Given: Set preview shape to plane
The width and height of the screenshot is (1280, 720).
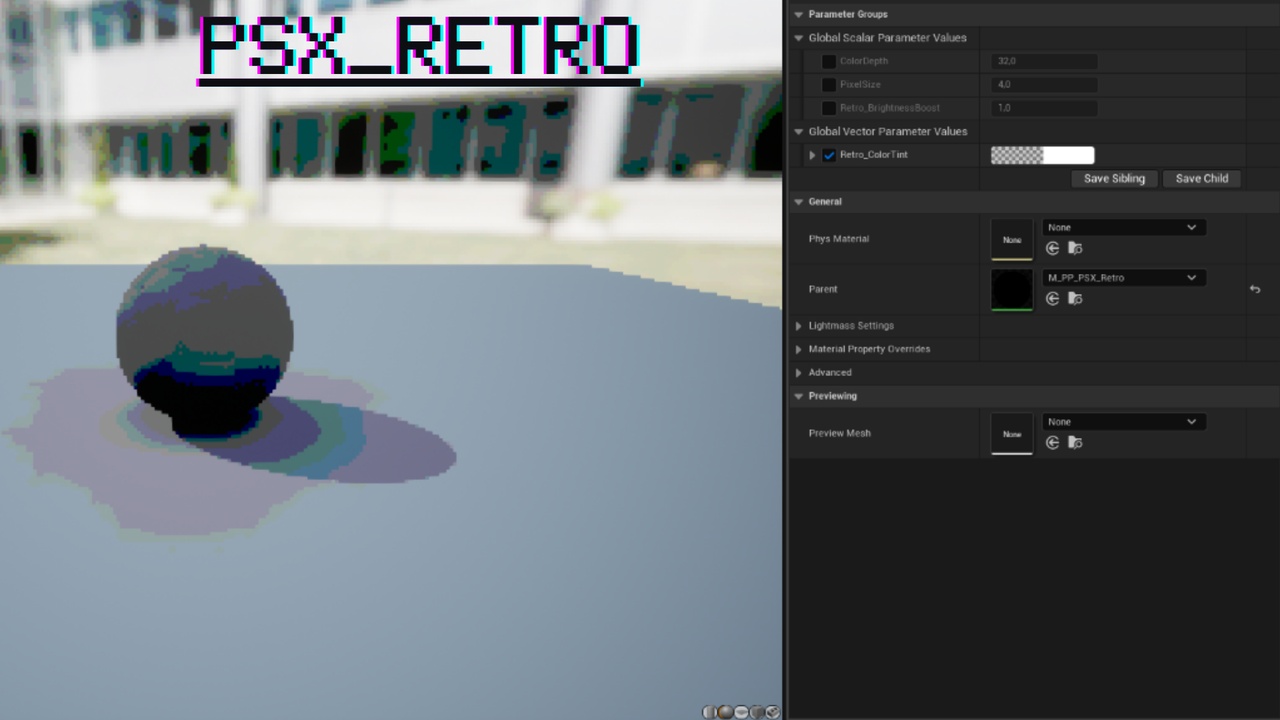Looking at the screenshot, I should tap(741, 712).
